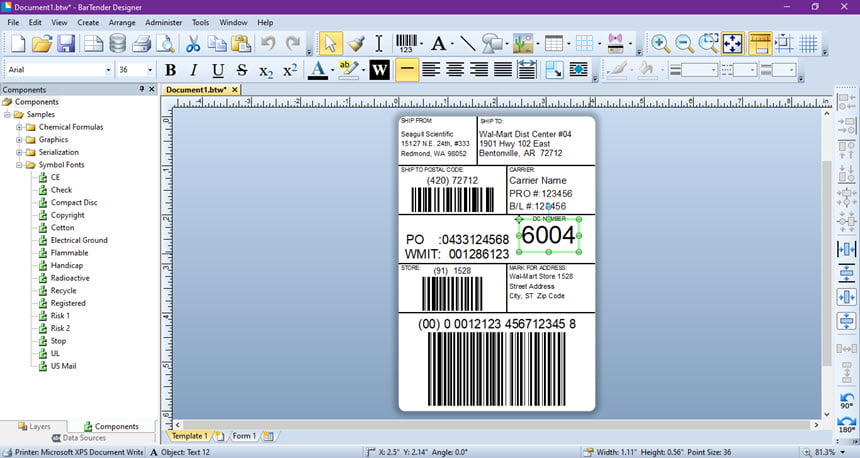Image resolution: width=860 pixels, height=458 pixels.
Task: Open print preview magnifier icon
Action: pyautogui.click(x=165, y=43)
